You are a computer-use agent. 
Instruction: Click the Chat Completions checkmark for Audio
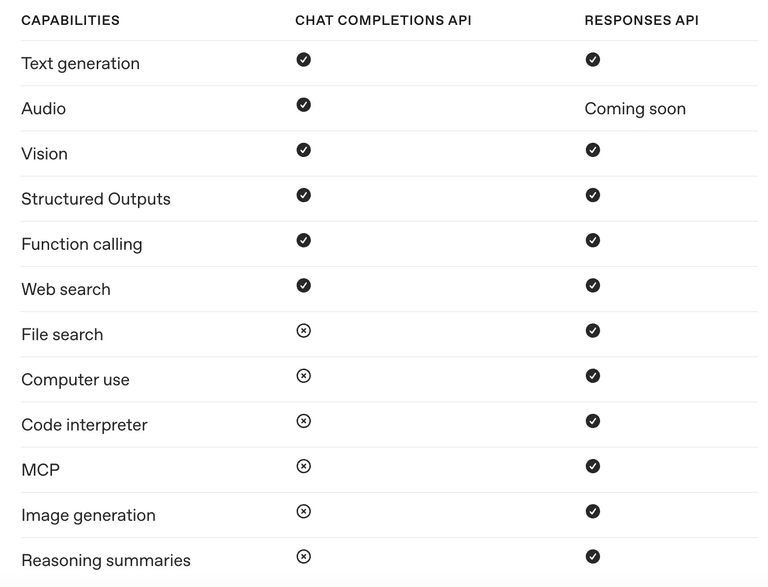pyautogui.click(x=304, y=105)
